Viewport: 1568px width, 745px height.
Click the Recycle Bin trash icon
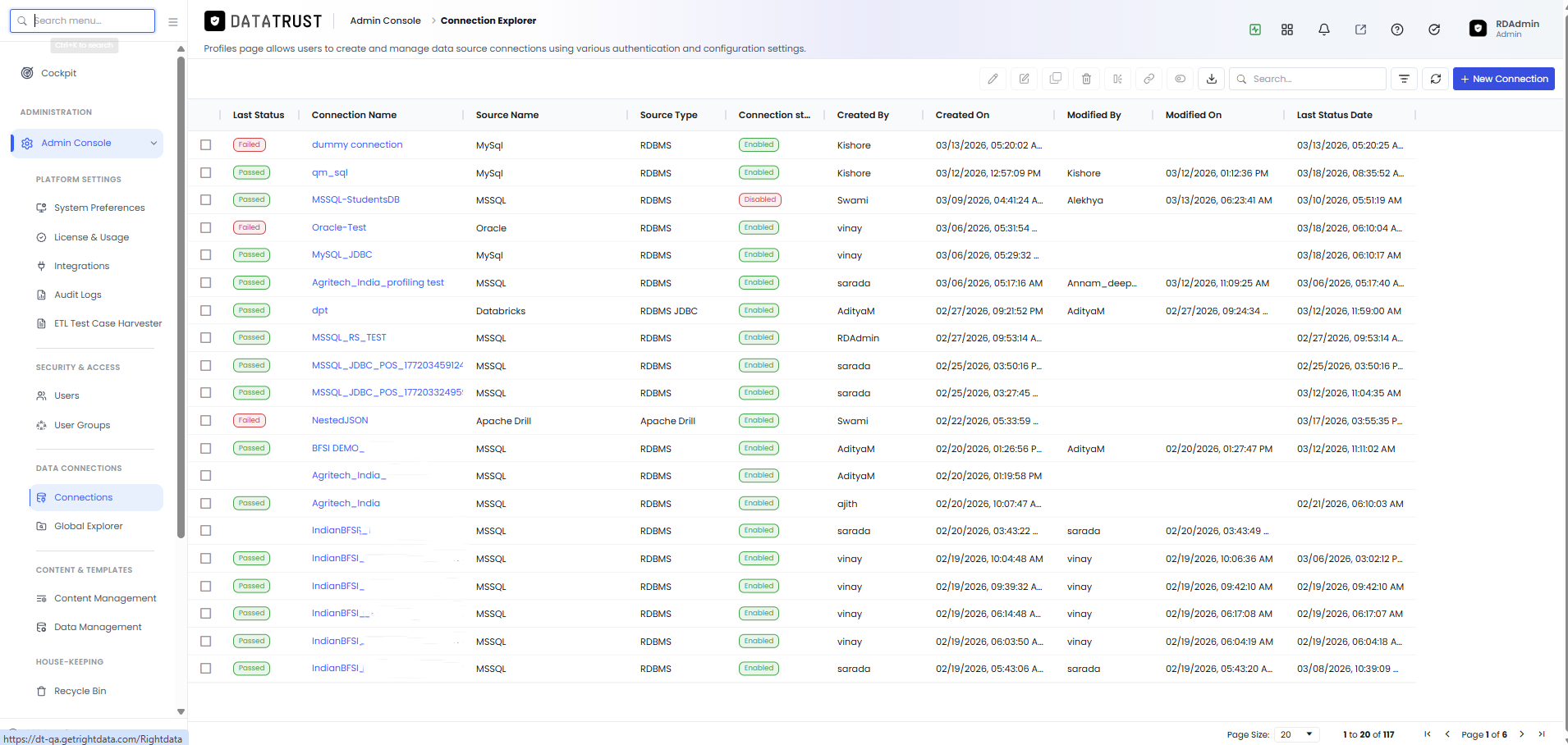click(41, 691)
